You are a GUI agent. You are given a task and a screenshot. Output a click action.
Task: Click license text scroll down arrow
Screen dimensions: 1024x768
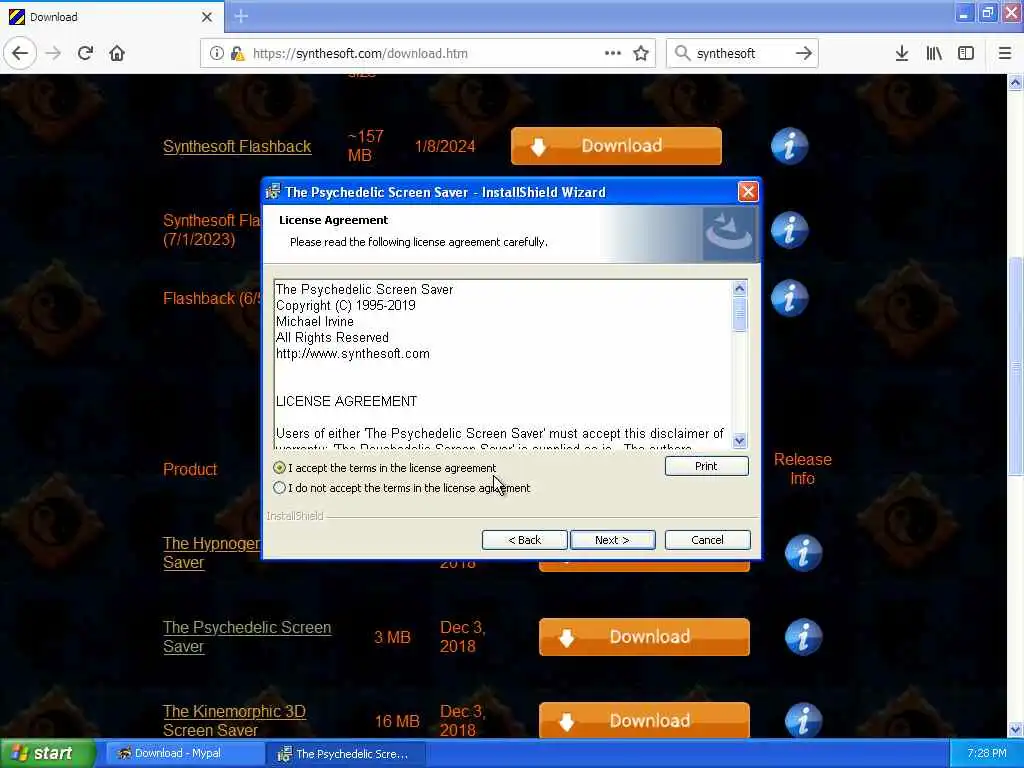(x=739, y=441)
